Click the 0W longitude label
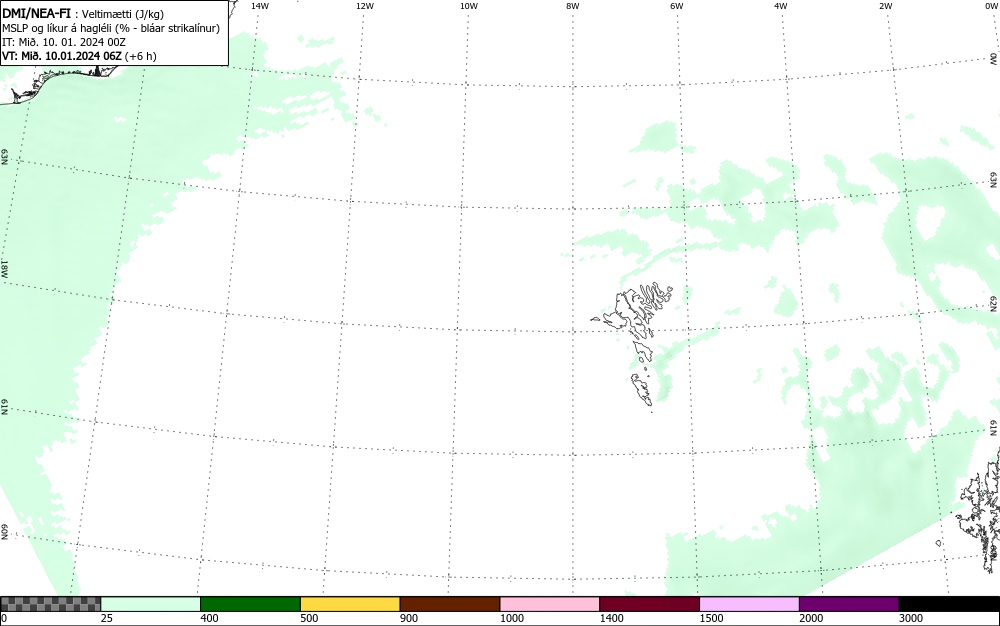 [991, 6]
